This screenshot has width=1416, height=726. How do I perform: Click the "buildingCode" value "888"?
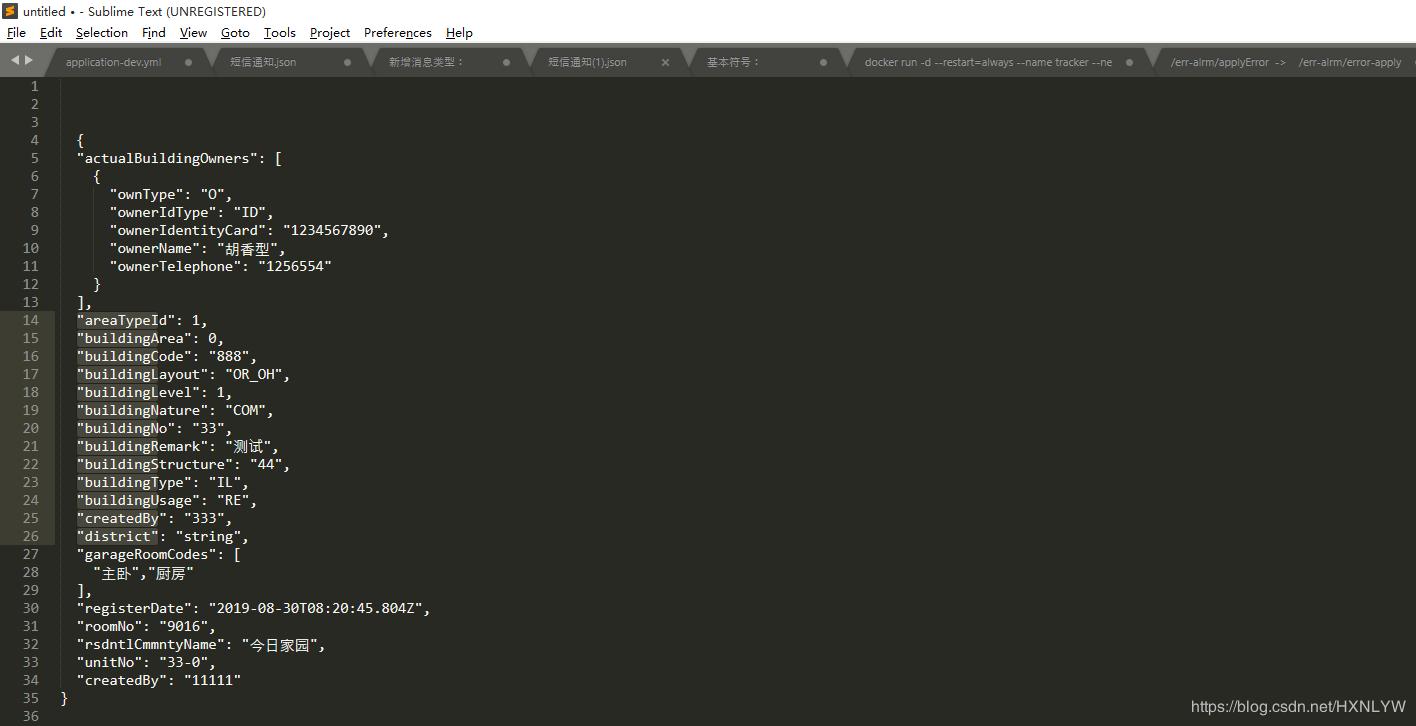[229, 356]
